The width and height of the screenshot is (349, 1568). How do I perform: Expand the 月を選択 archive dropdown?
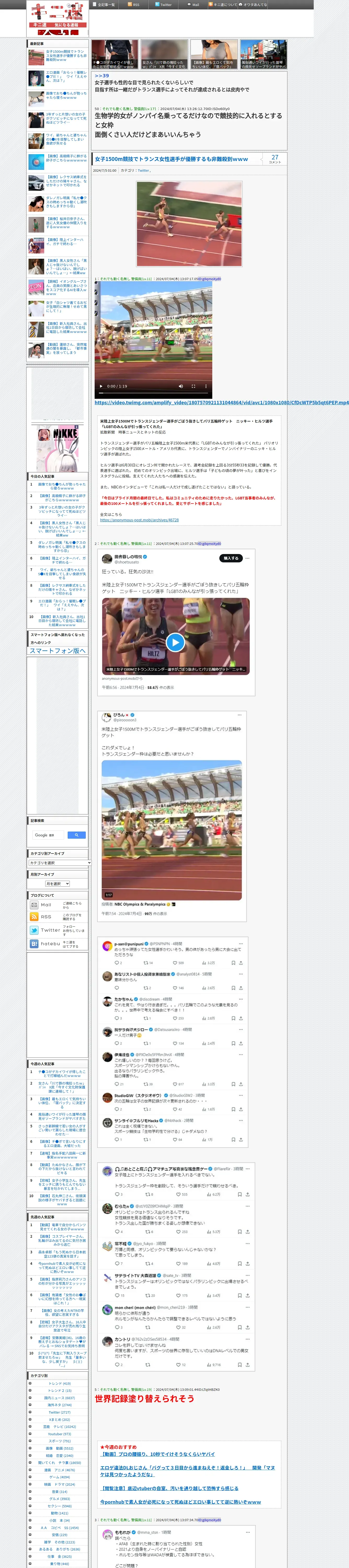pyautogui.click(x=58, y=883)
